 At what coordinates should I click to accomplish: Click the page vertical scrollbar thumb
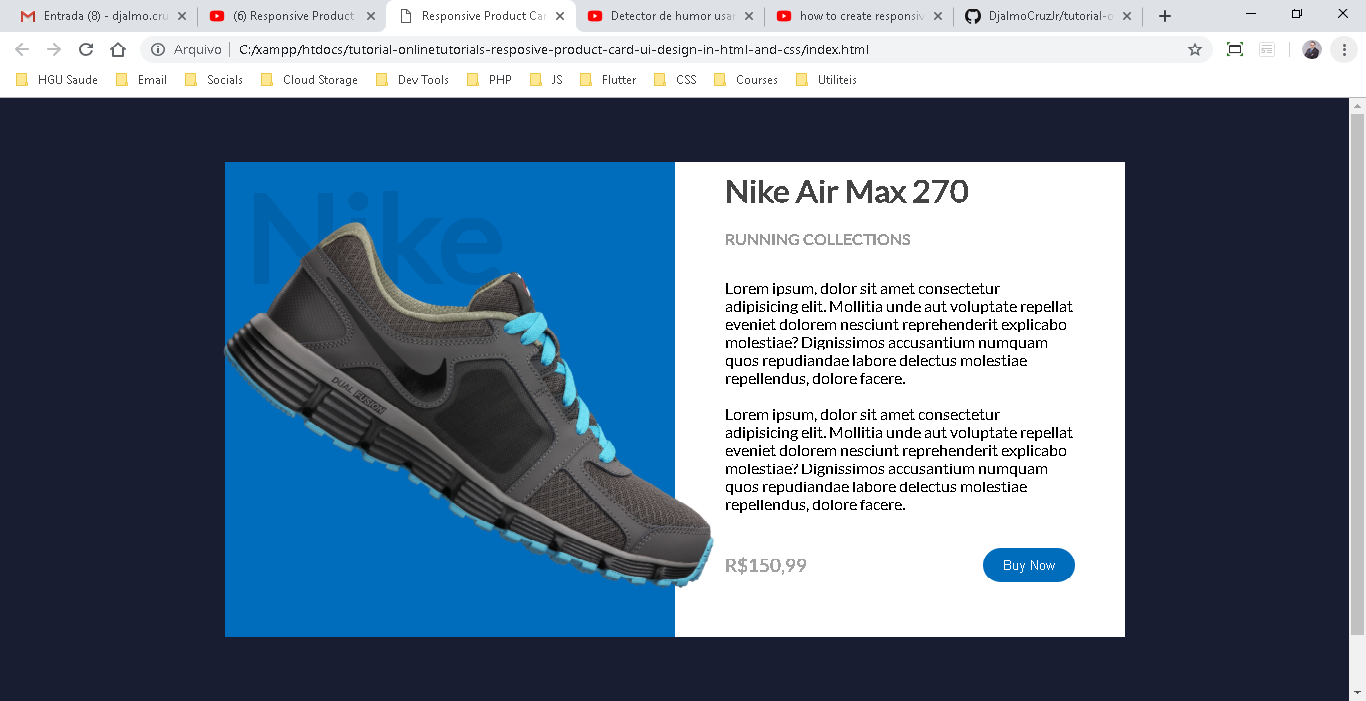[x=1357, y=373]
